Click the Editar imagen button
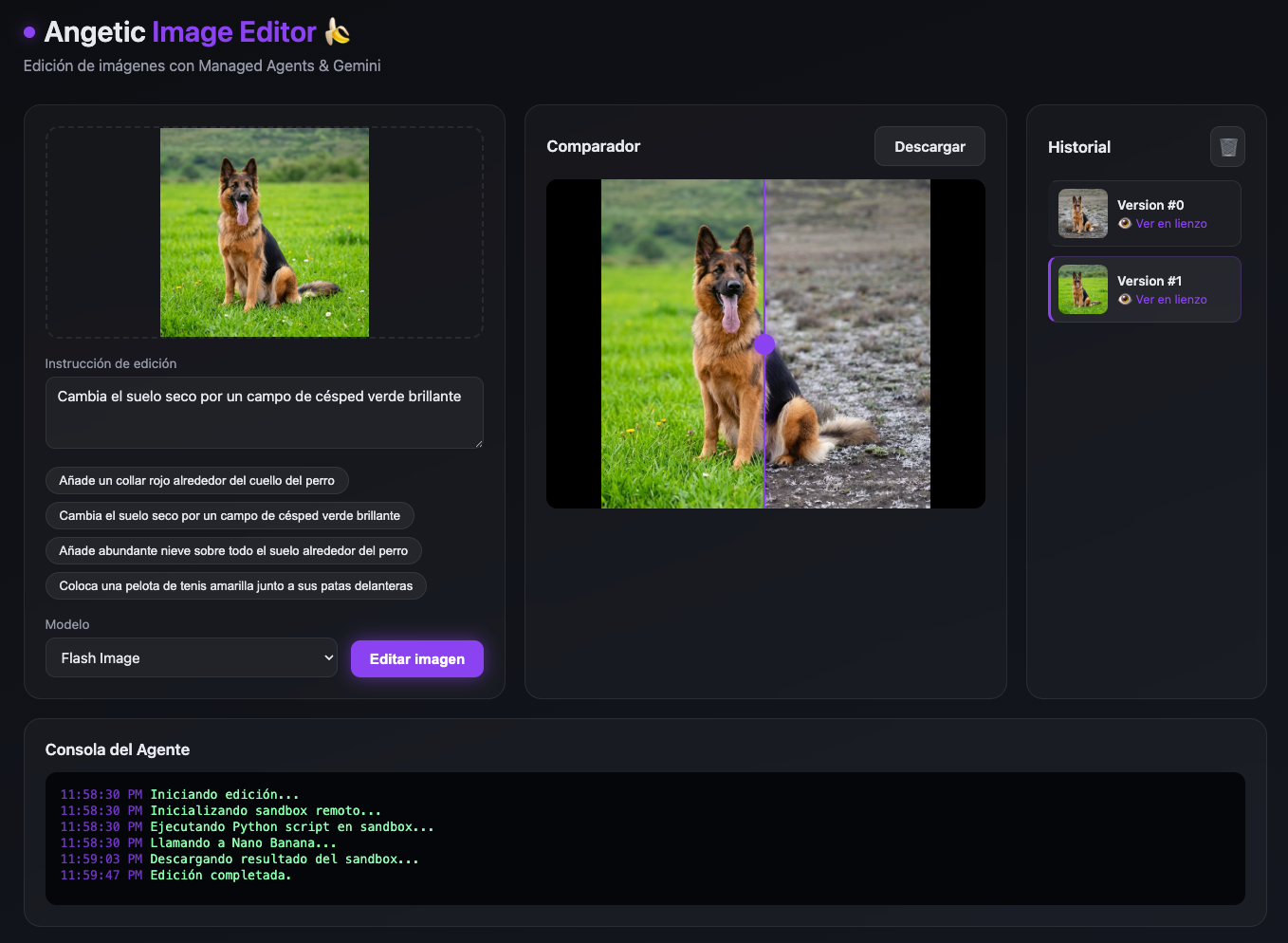 pos(417,658)
